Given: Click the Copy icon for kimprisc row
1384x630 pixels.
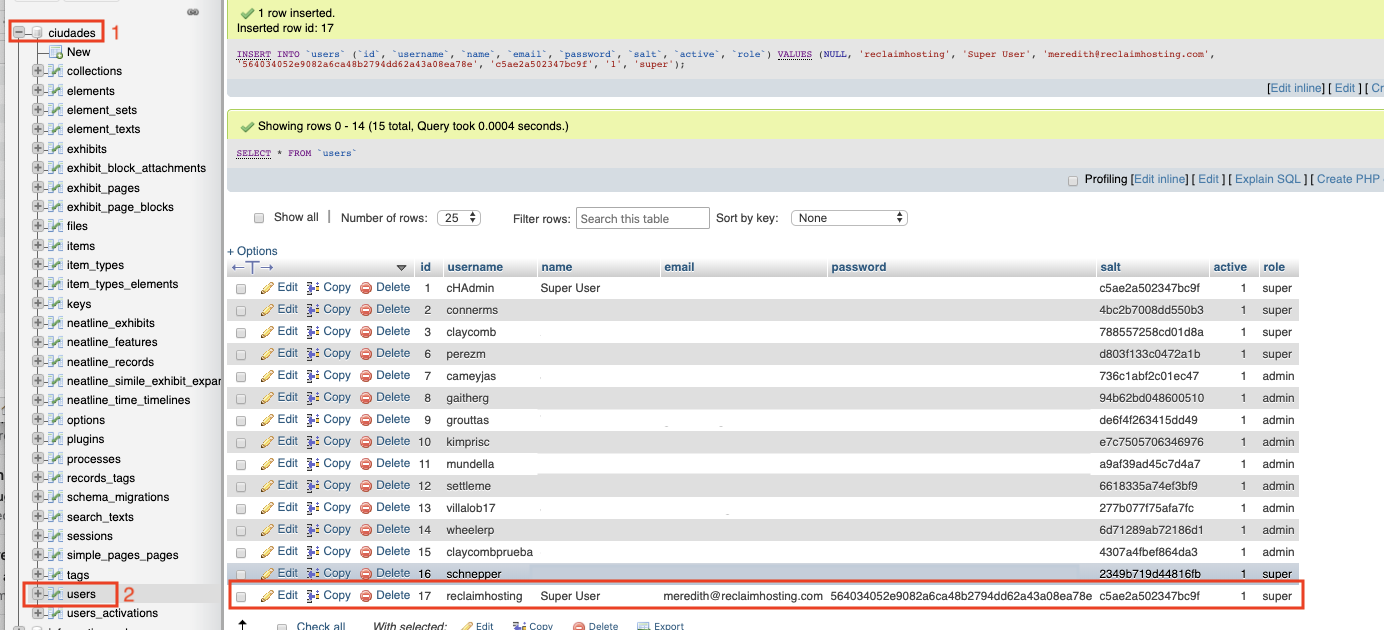Looking at the screenshot, I should tap(313, 441).
